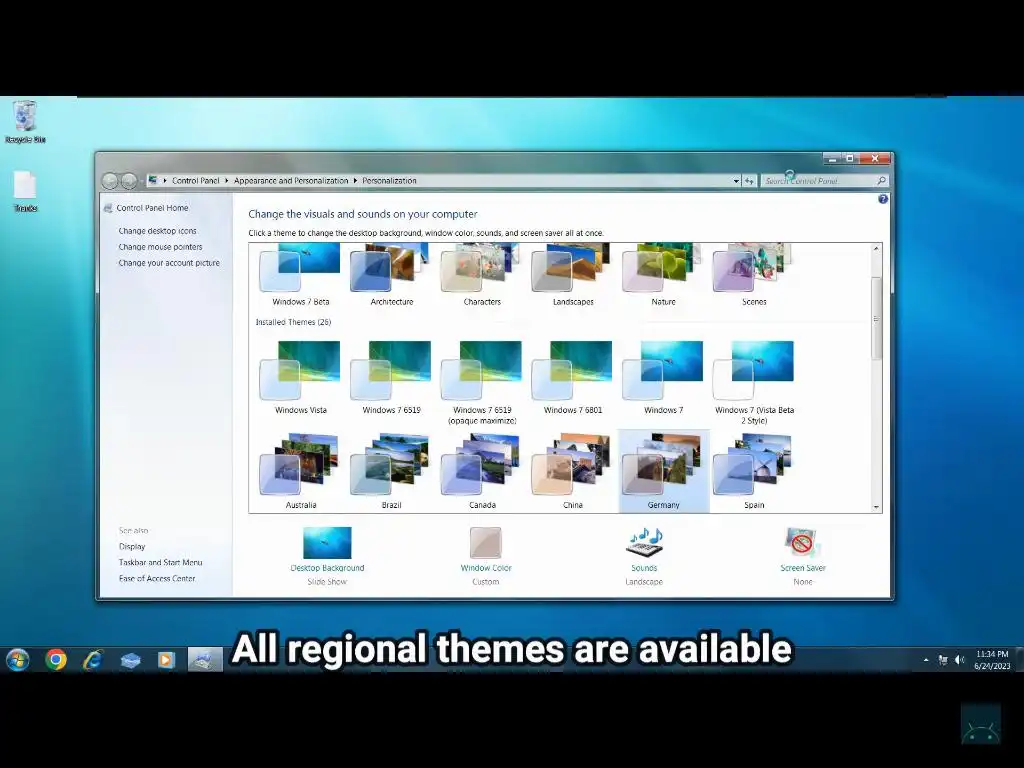
Task: Open Change your account picture link
Action: [x=169, y=263]
